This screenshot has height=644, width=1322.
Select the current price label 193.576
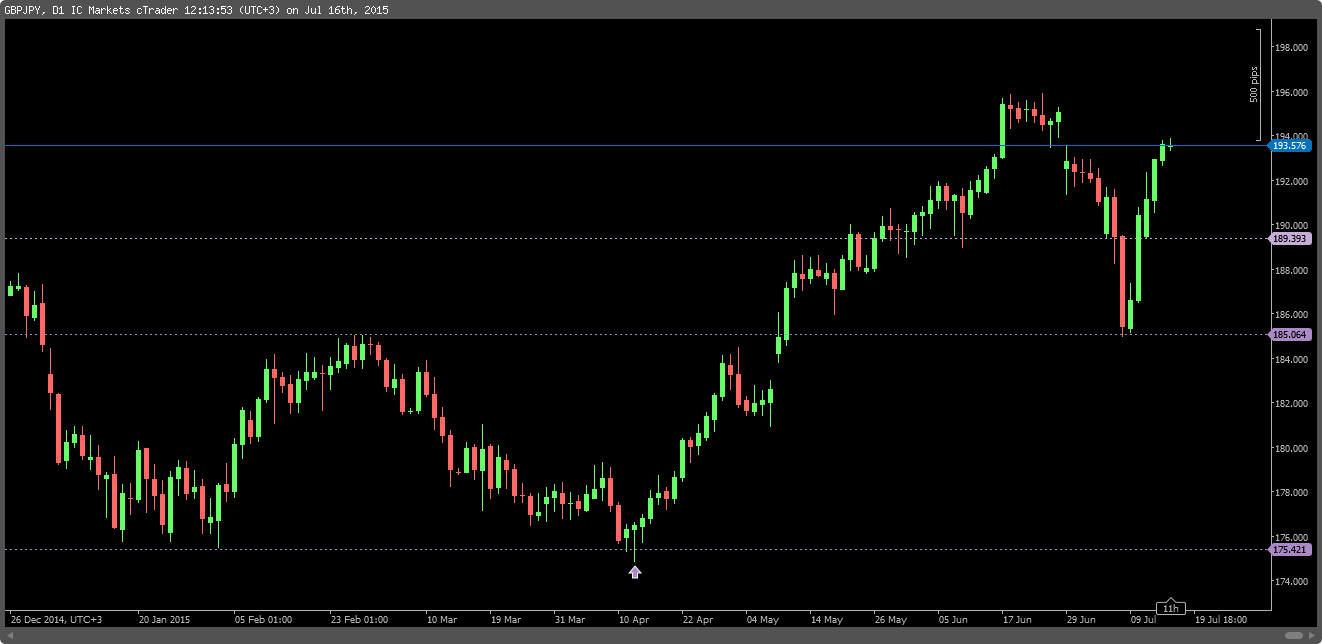pos(1289,146)
